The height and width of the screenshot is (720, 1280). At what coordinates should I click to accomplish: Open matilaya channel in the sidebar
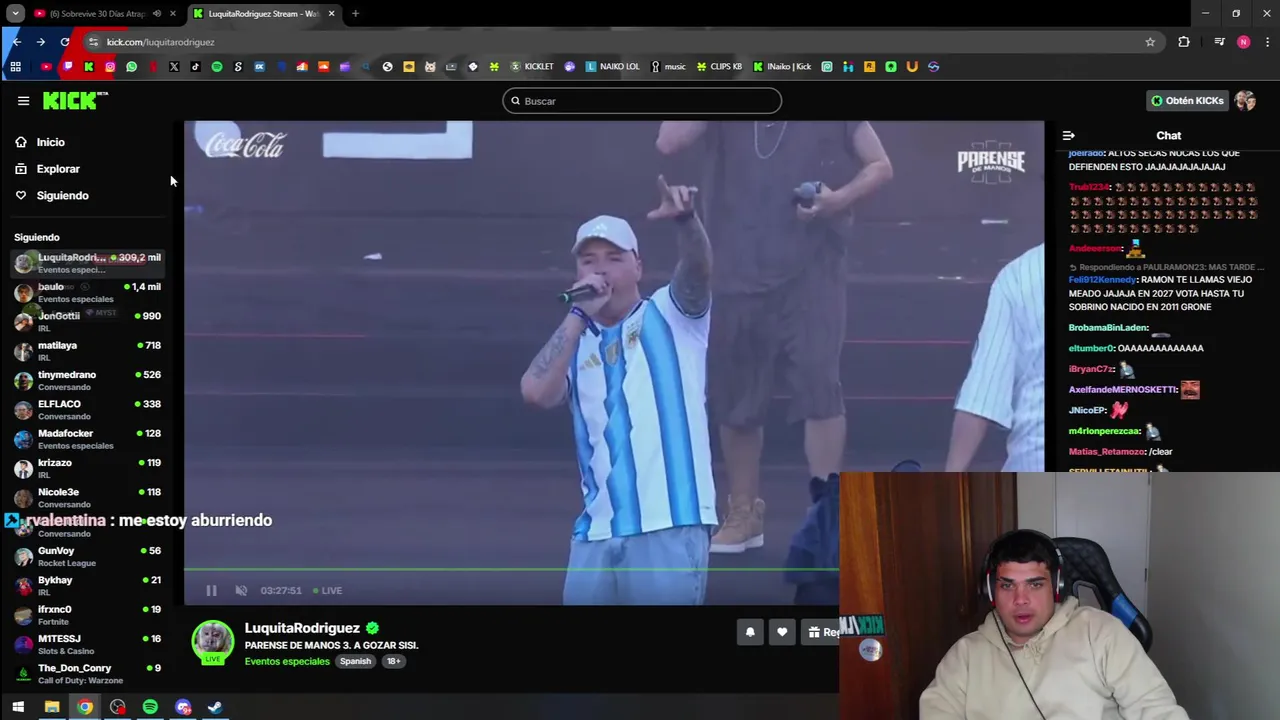click(88, 351)
